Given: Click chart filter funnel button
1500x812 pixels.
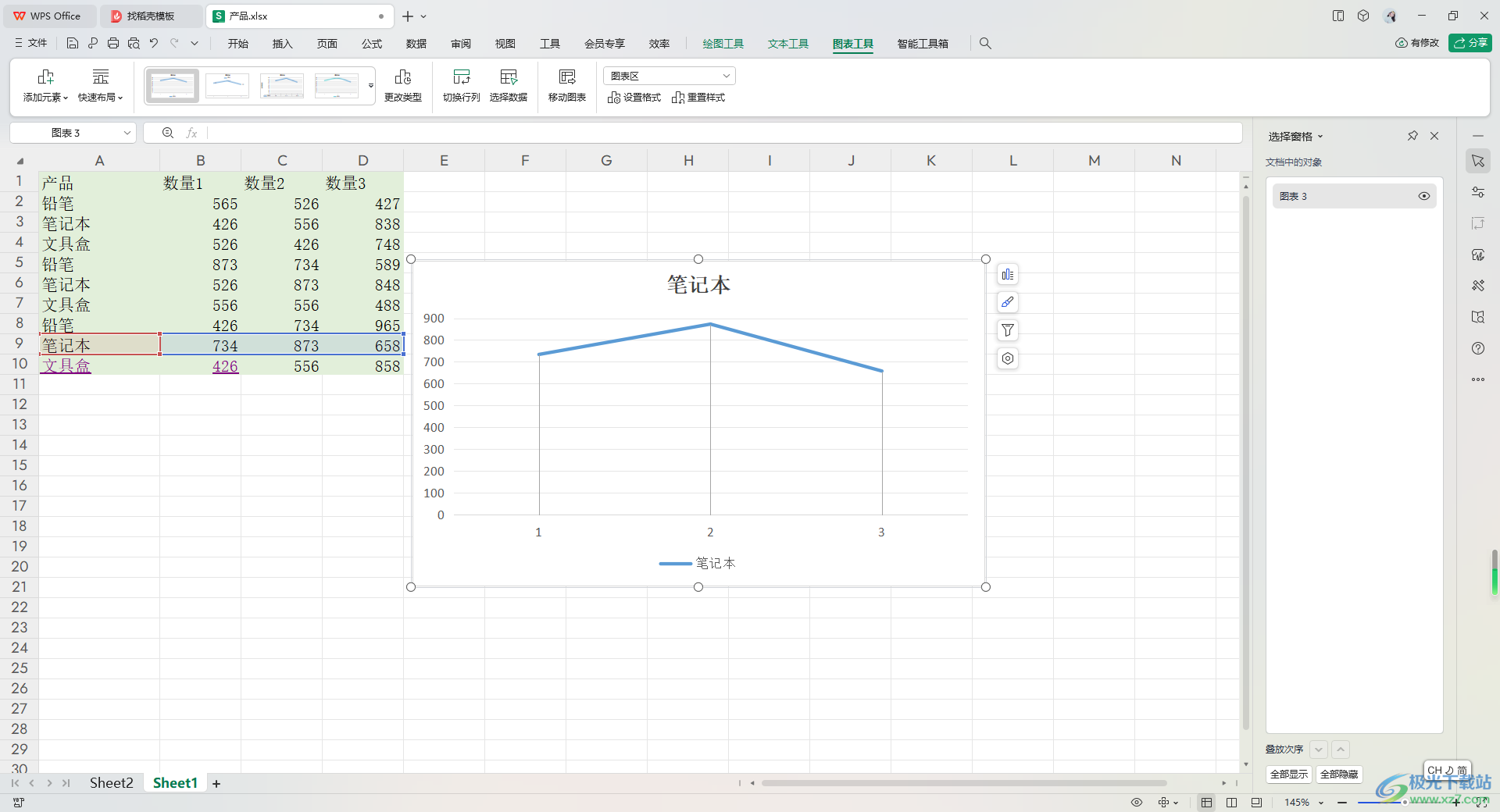Looking at the screenshot, I should tap(1008, 330).
